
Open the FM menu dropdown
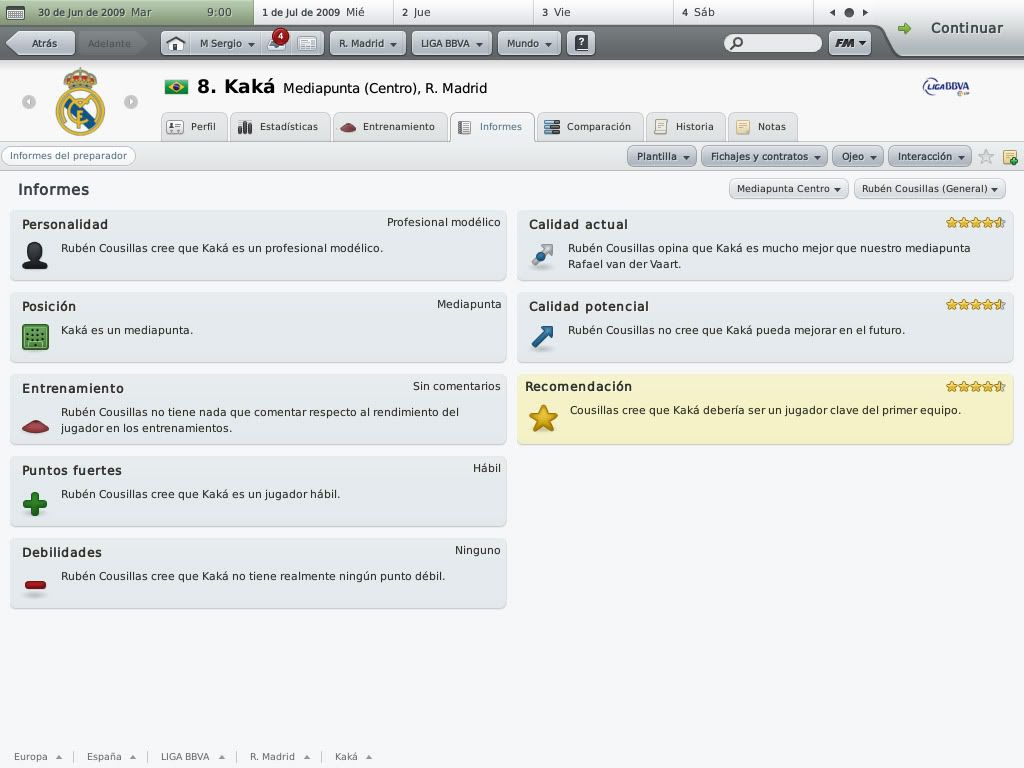coord(849,44)
